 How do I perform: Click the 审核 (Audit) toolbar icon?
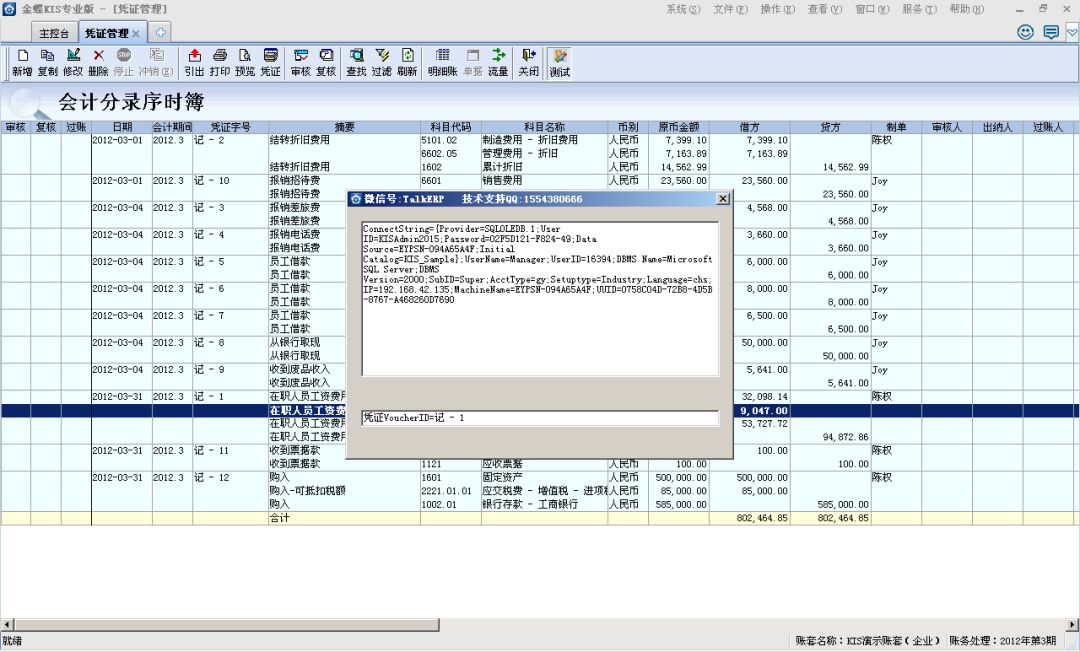(301, 62)
